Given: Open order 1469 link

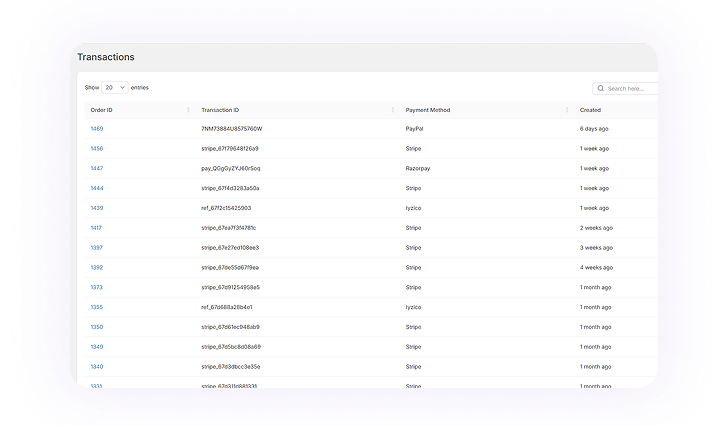Looking at the screenshot, I should tap(97, 129).
